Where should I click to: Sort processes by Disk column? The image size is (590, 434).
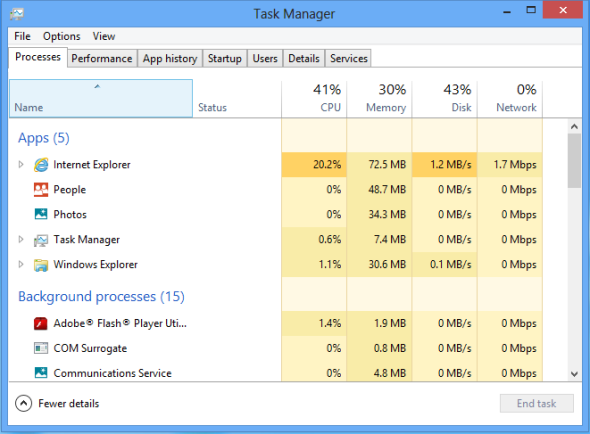[x=444, y=99]
